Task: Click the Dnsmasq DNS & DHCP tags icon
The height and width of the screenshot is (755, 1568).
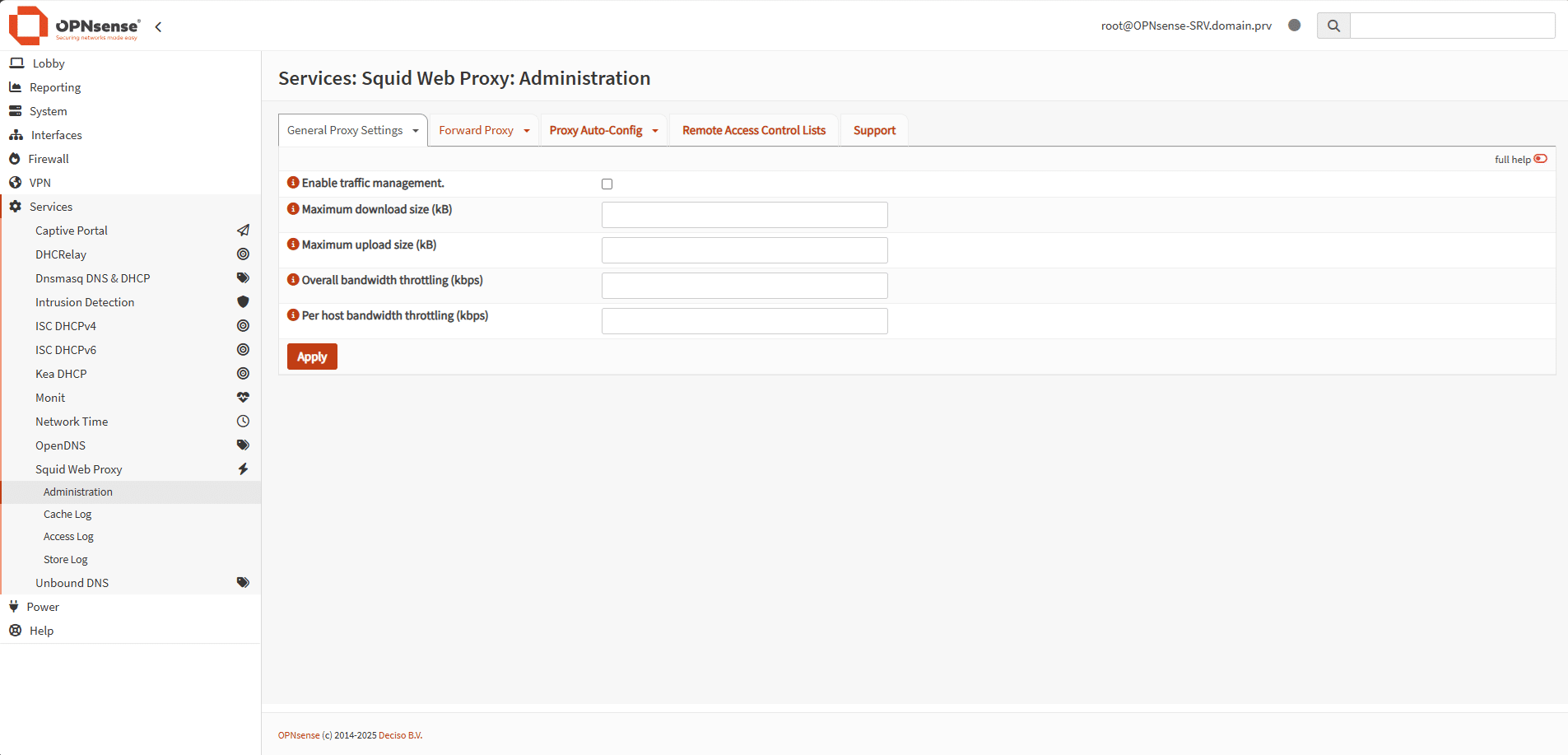Action: (x=243, y=278)
